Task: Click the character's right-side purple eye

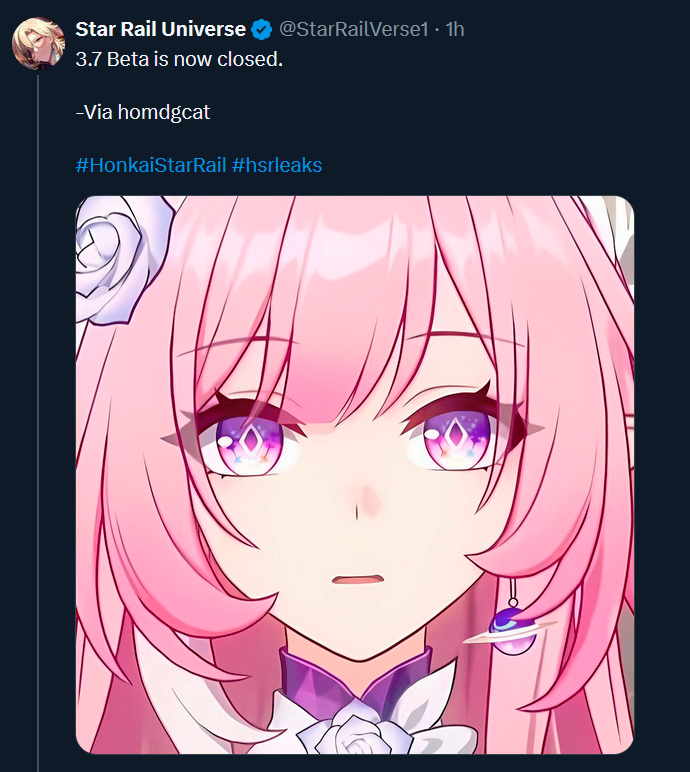Action: [458, 440]
